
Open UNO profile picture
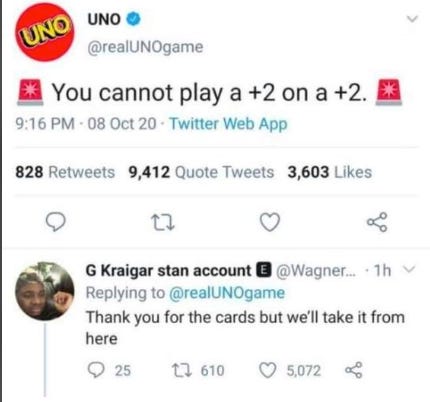[45, 32]
